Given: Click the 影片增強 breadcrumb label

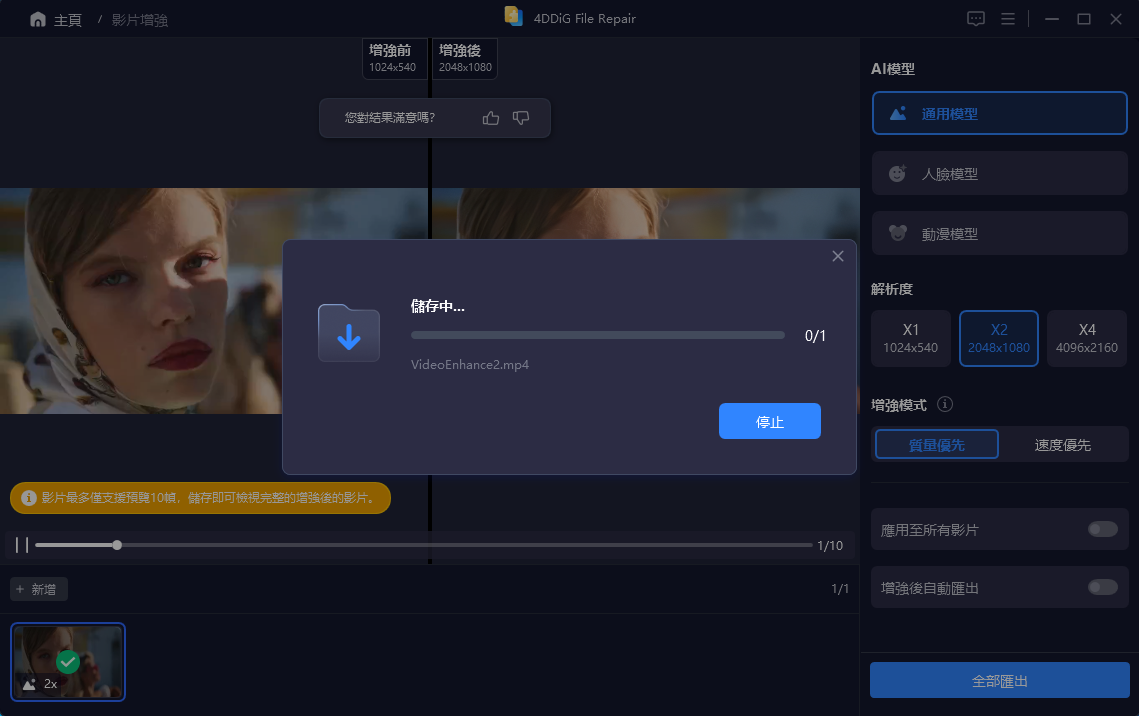Looking at the screenshot, I should point(139,20).
